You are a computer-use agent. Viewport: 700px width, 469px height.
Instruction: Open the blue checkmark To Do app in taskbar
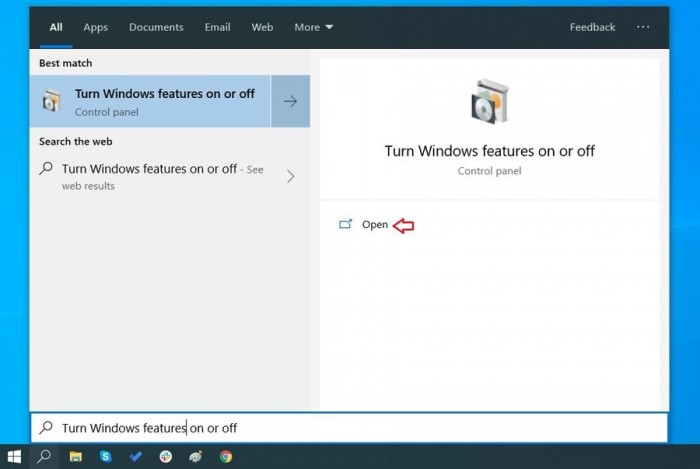coord(136,457)
